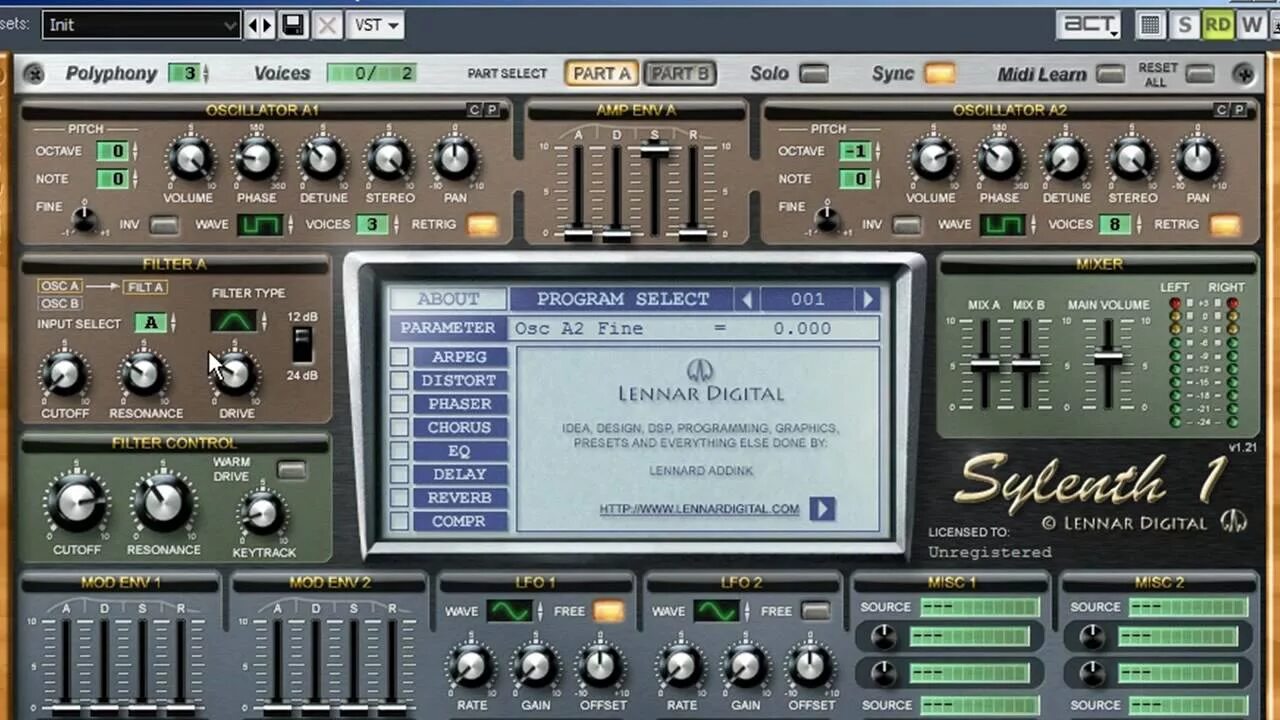Viewport: 1280px width, 720px height.
Task: Enable the REVERB effect checkbox
Action: pyautogui.click(x=399, y=498)
